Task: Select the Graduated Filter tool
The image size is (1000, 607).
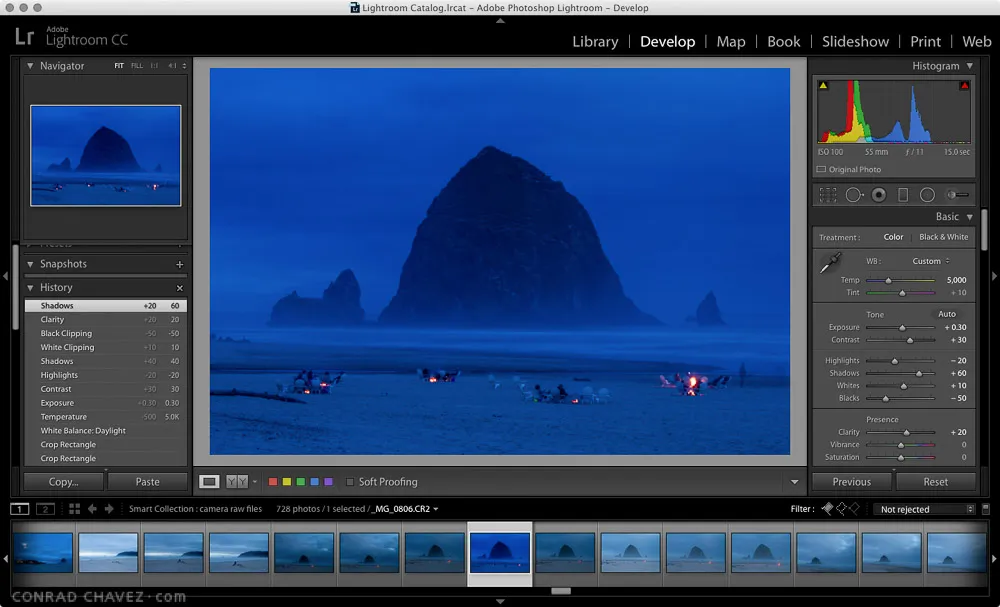Action: [903, 195]
